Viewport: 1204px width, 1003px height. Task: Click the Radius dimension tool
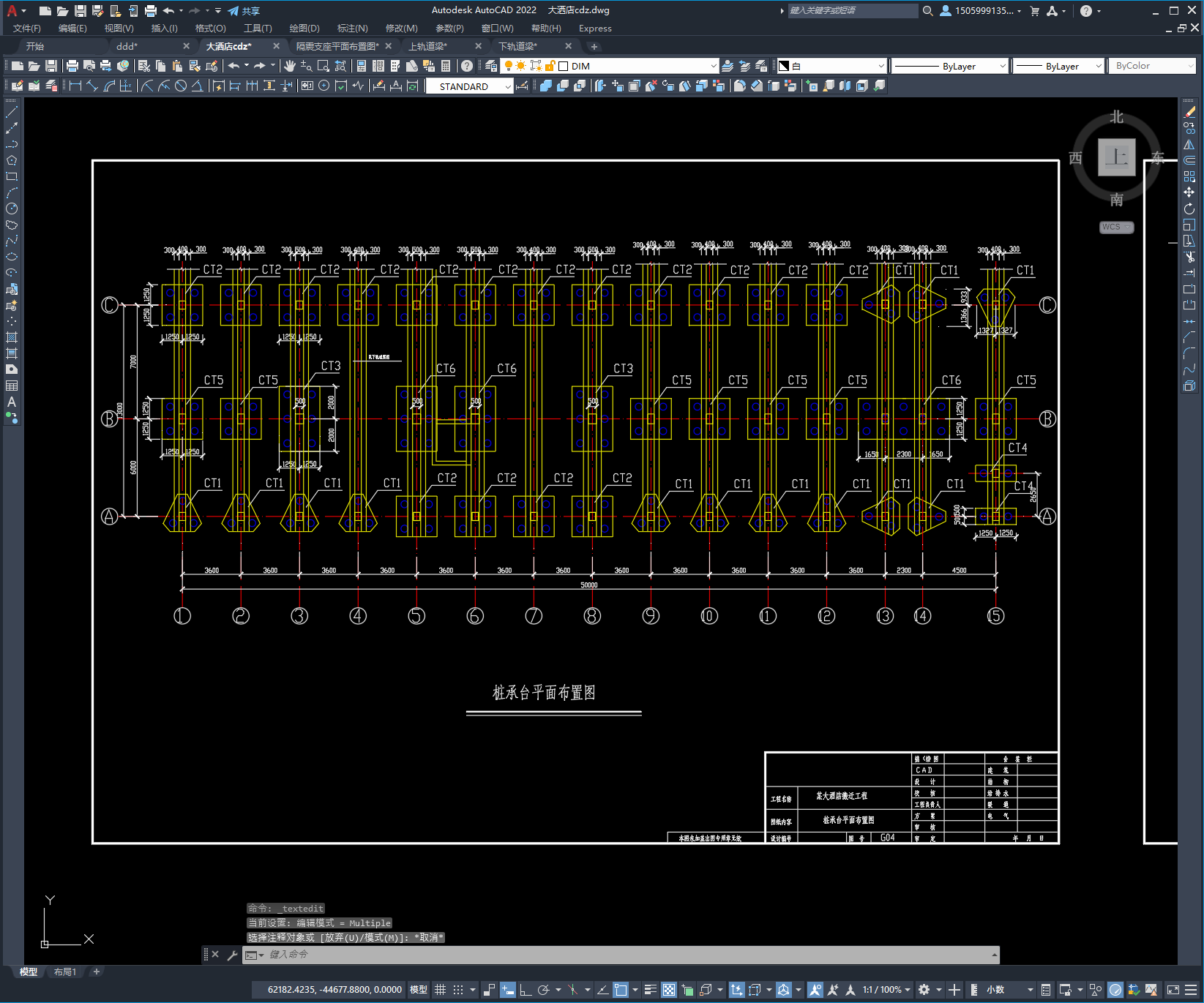[147, 86]
